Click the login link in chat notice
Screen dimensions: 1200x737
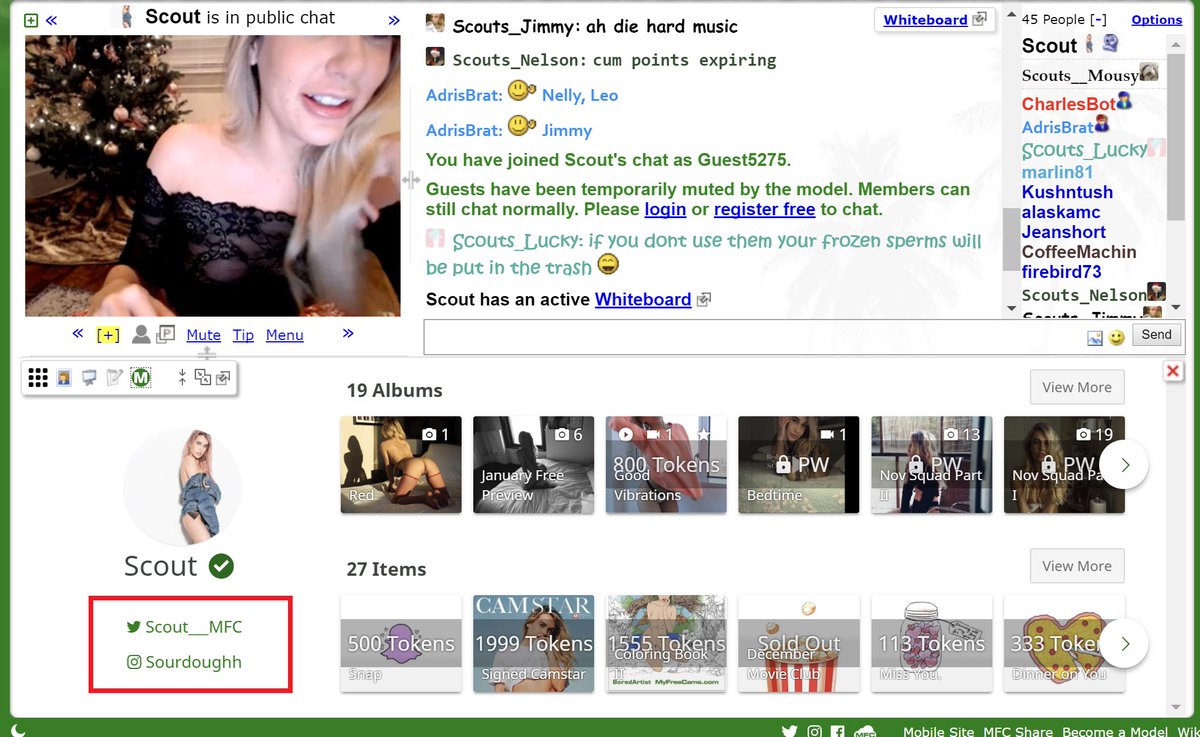(x=665, y=209)
